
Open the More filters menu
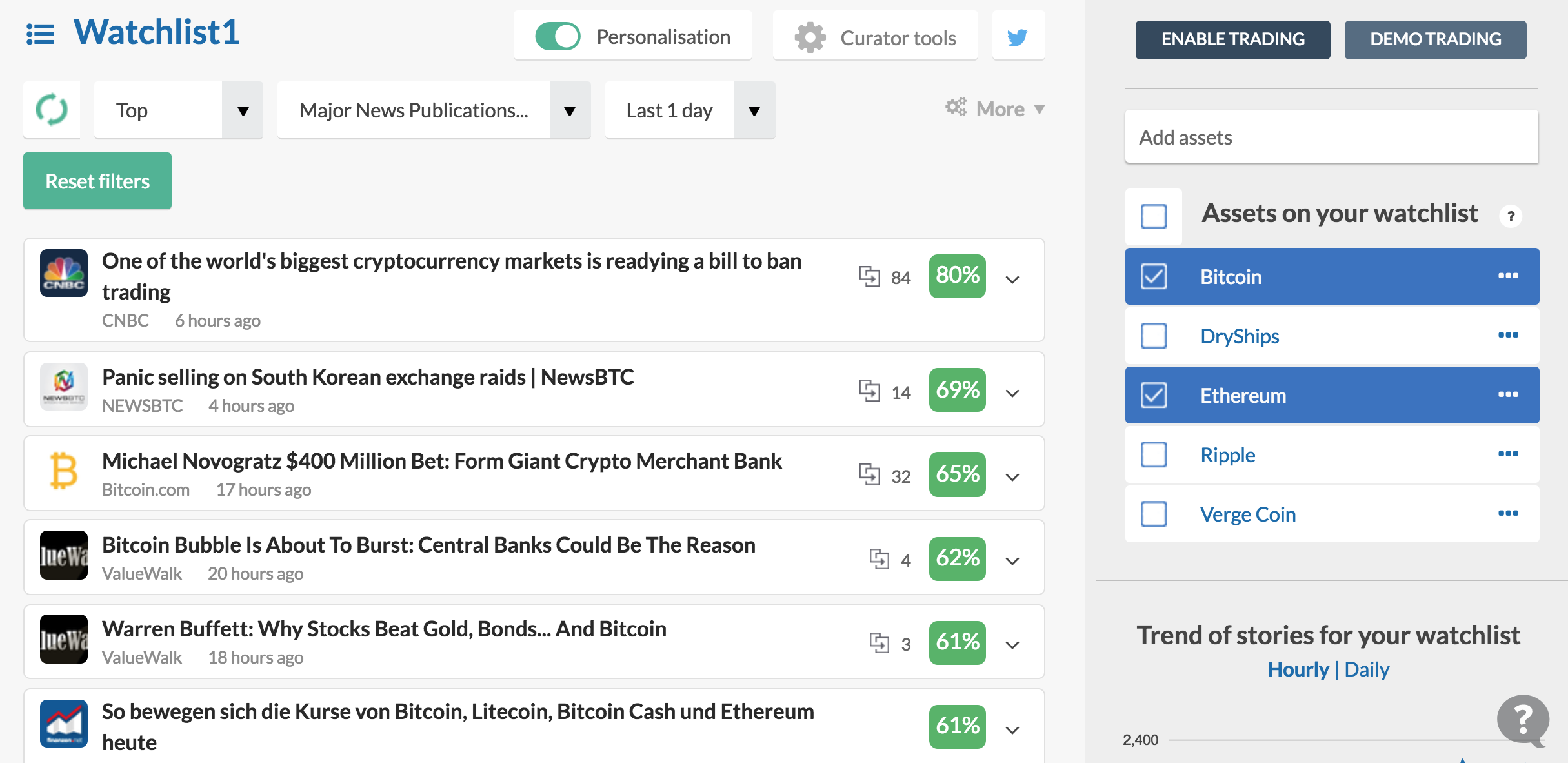coord(995,108)
